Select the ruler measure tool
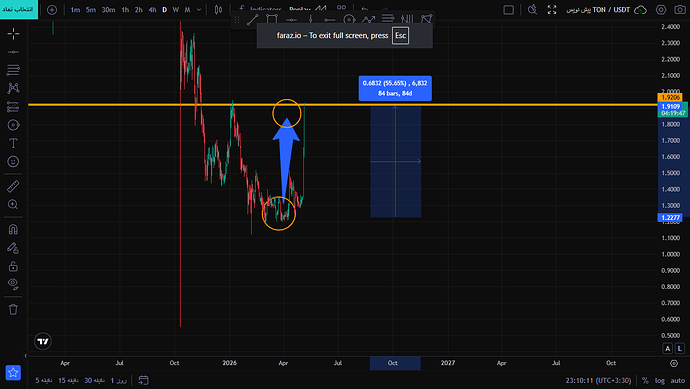Screen dimensions: 690x389 [13, 186]
